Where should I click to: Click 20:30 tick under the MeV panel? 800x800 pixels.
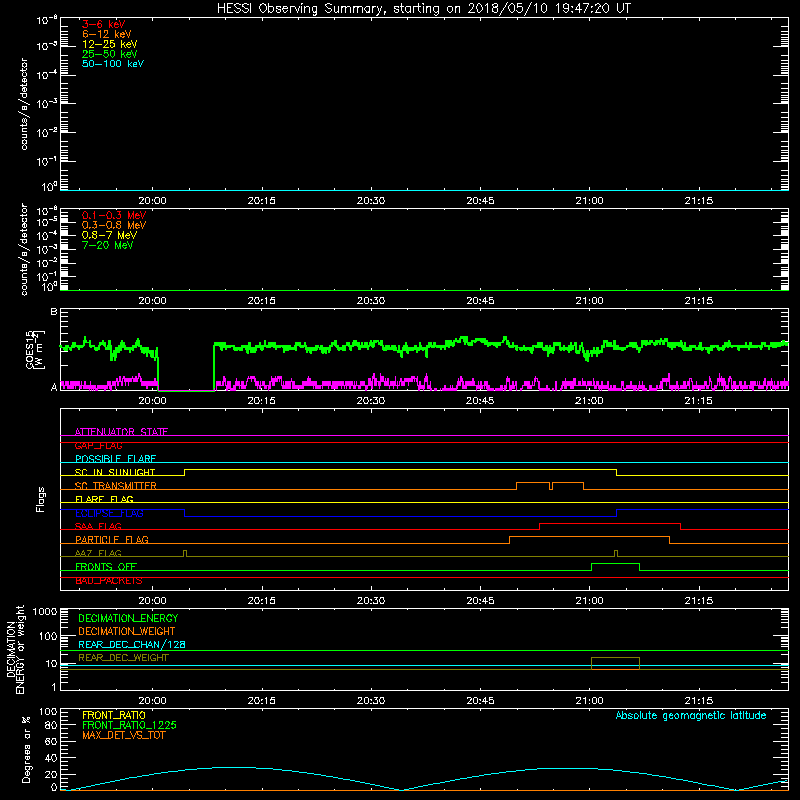pyautogui.click(x=371, y=301)
